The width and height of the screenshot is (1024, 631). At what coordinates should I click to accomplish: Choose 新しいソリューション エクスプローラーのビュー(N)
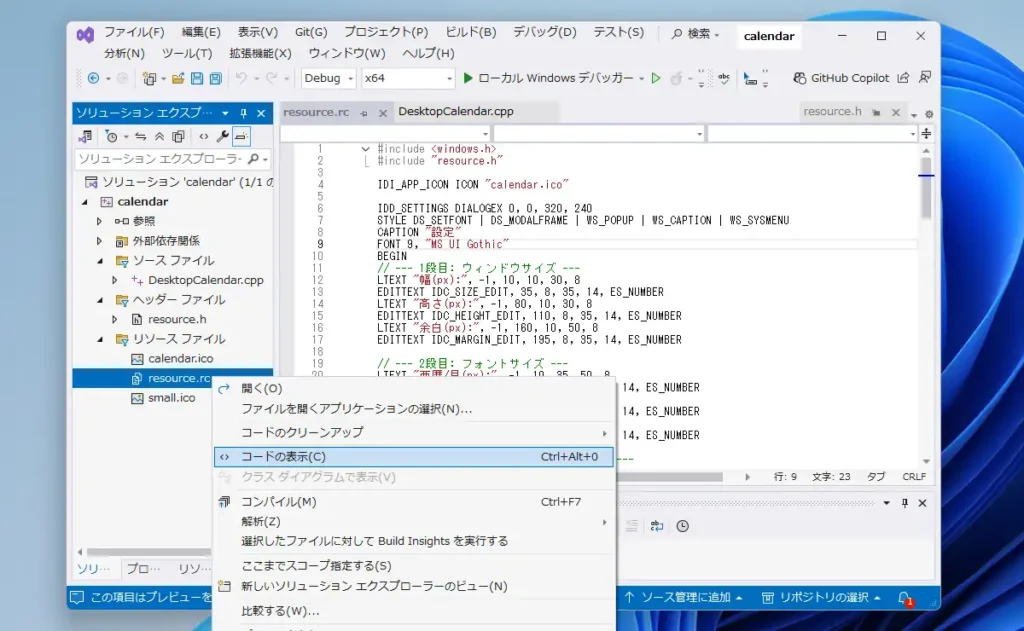point(413,586)
